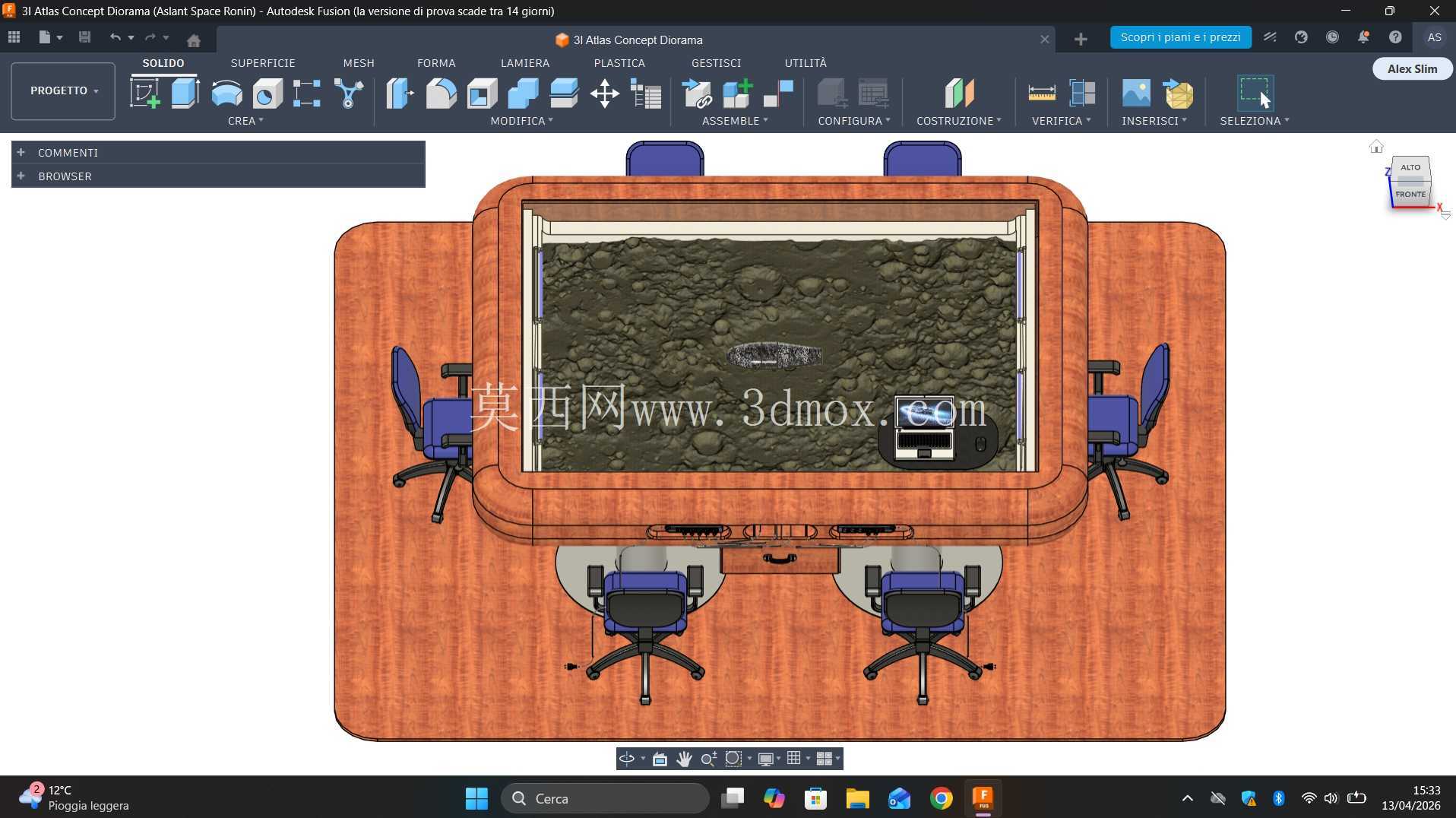
Task: Click the Orbit tool in navigation bar
Action: coord(627,759)
